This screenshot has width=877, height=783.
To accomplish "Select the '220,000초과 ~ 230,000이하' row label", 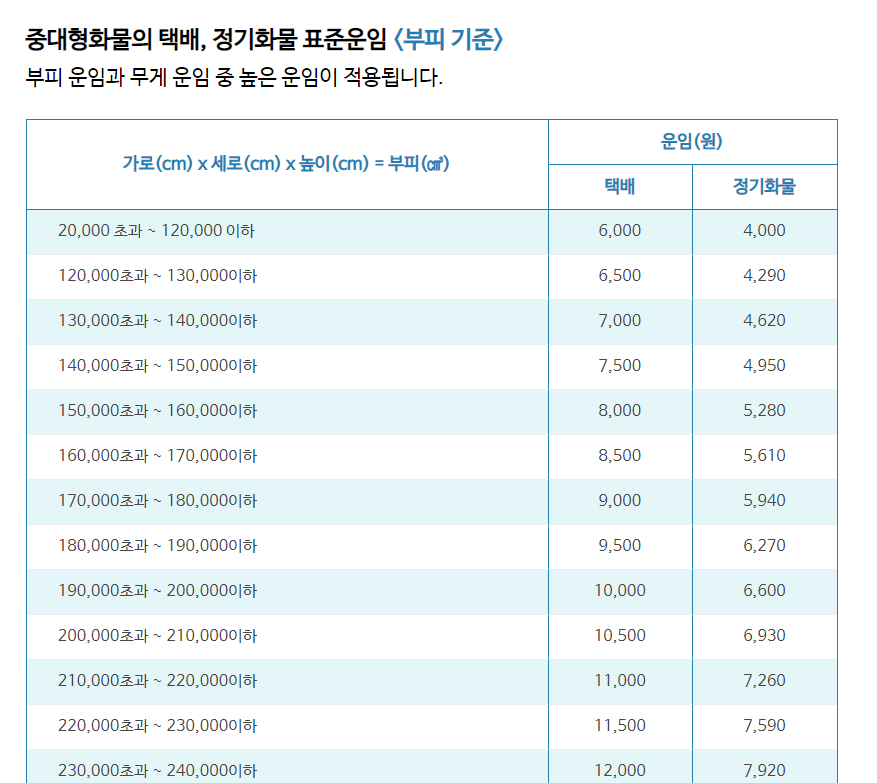I will point(157,726).
